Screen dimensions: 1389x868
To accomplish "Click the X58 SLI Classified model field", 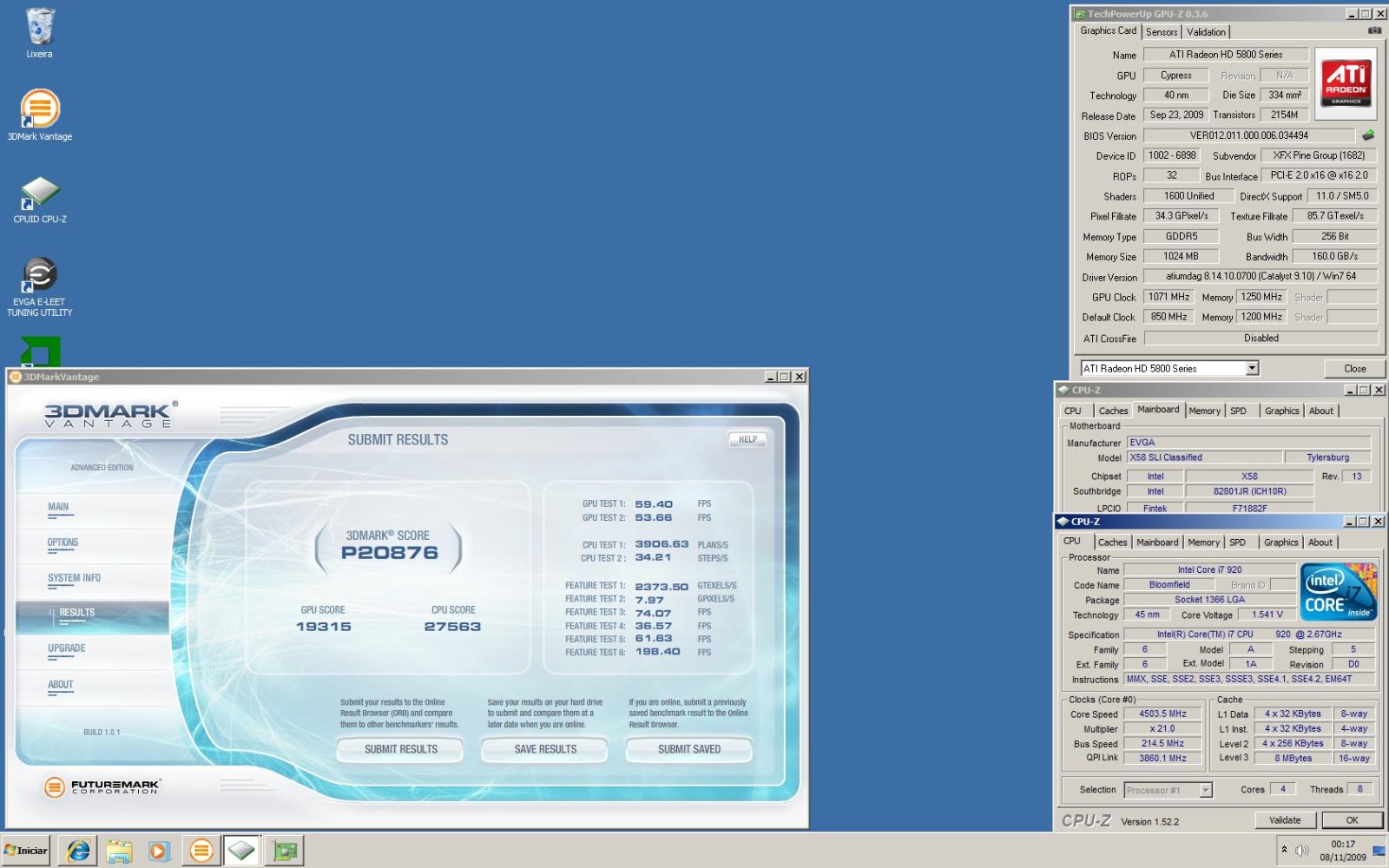I will 1204,457.
